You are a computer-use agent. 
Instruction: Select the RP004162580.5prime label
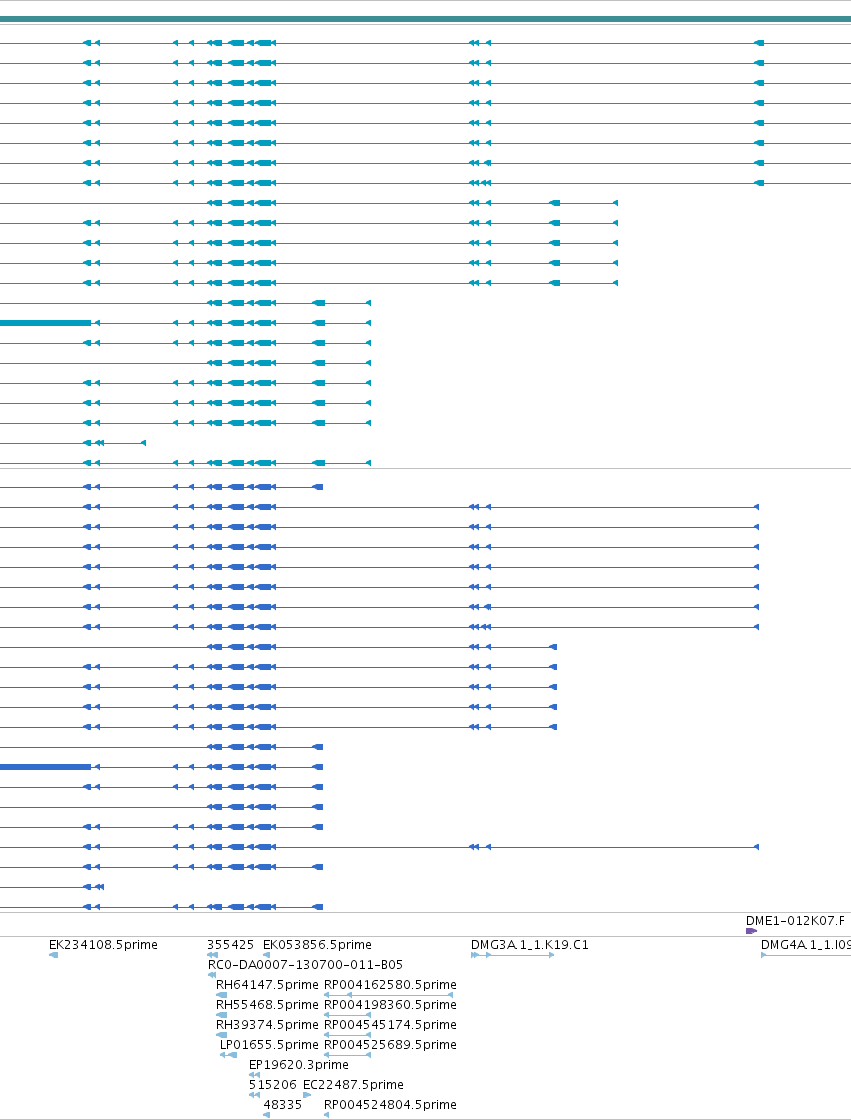click(x=390, y=984)
